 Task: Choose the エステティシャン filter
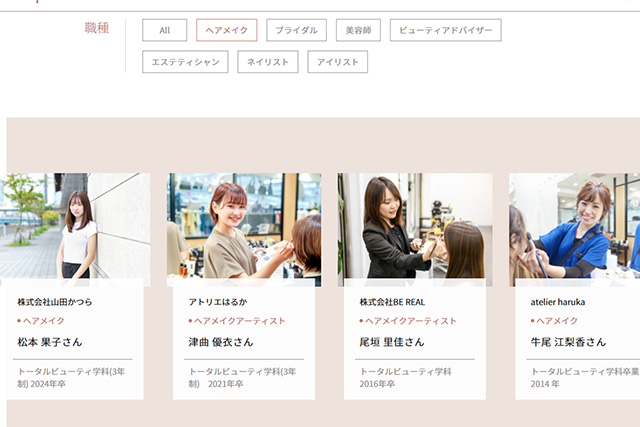point(185,62)
